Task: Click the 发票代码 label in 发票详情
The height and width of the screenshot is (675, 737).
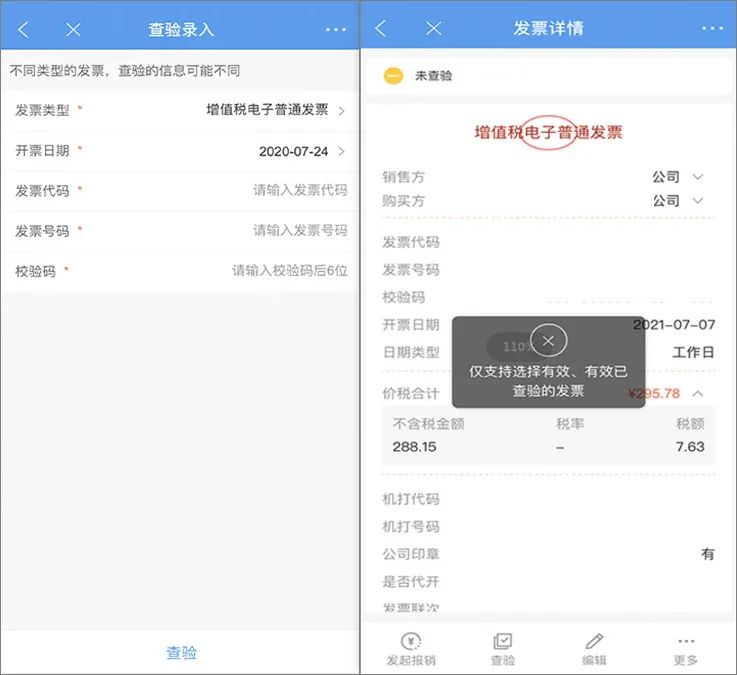Action: click(411, 242)
